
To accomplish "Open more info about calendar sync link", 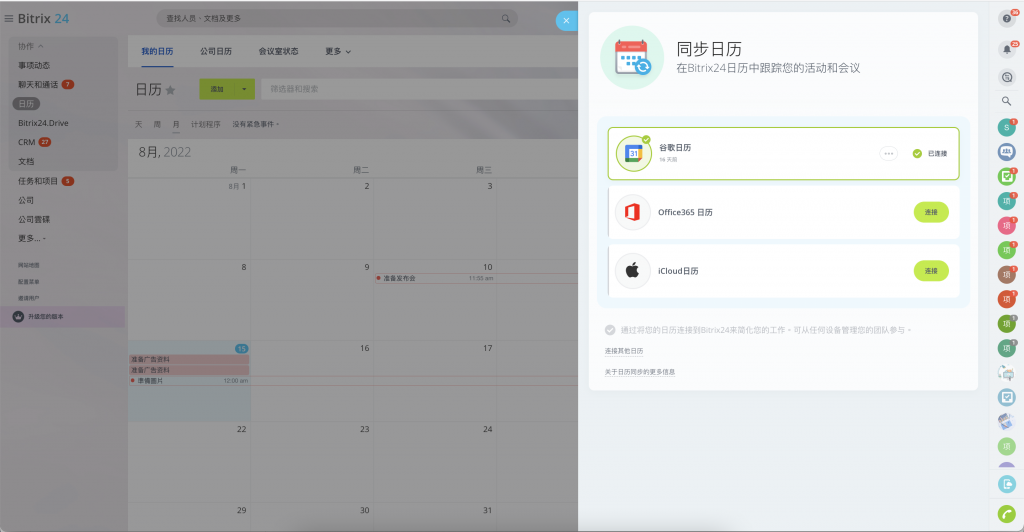I will pyautogui.click(x=639, y=372).
